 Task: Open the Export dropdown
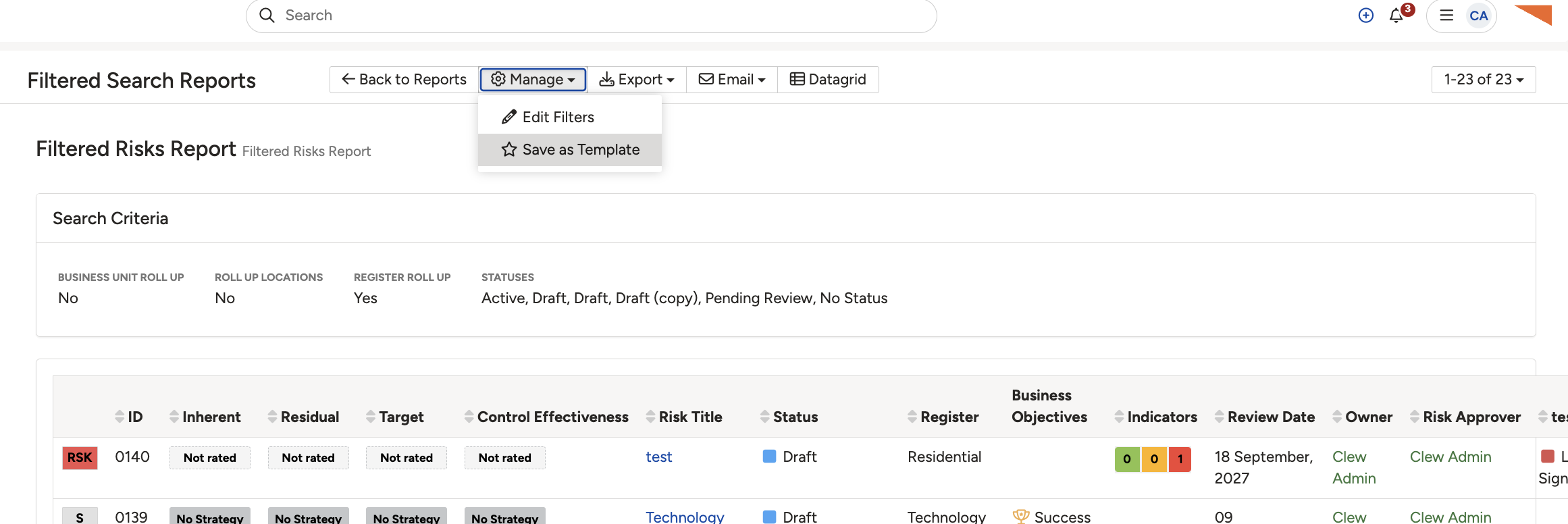click(x=637, y=79)
